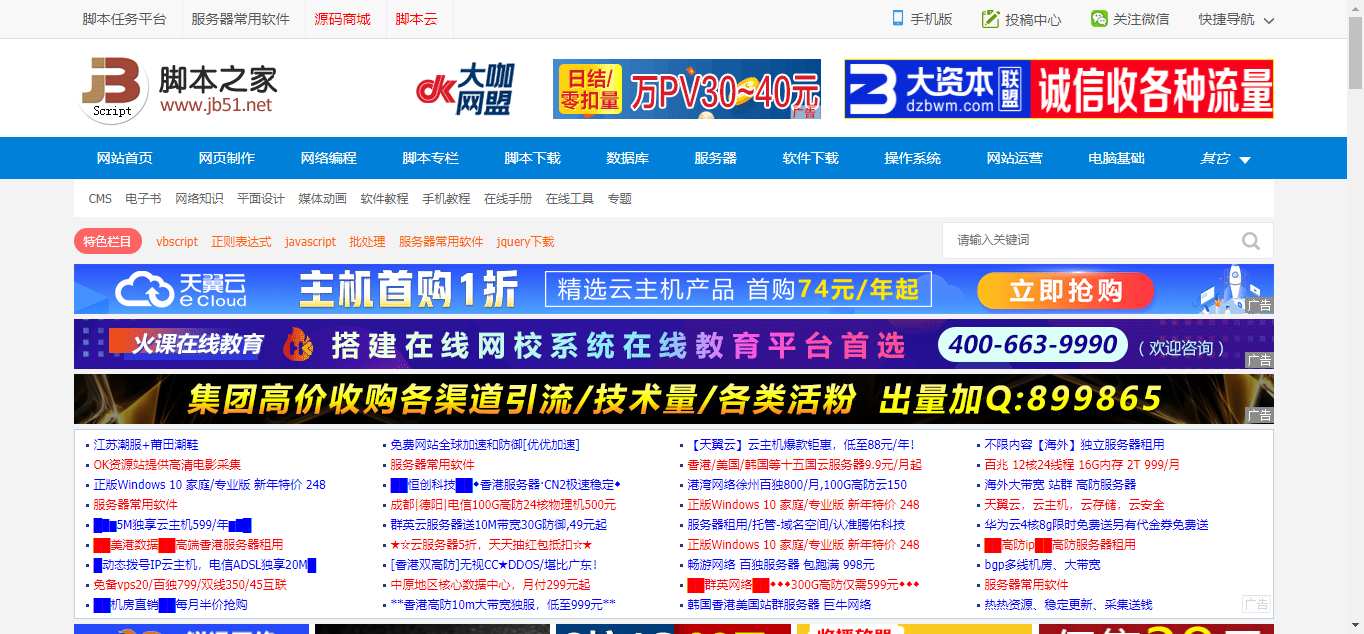The image size is (1364, 634).
Task: Open the 服务器 nav tab
Action: point(716,158)
